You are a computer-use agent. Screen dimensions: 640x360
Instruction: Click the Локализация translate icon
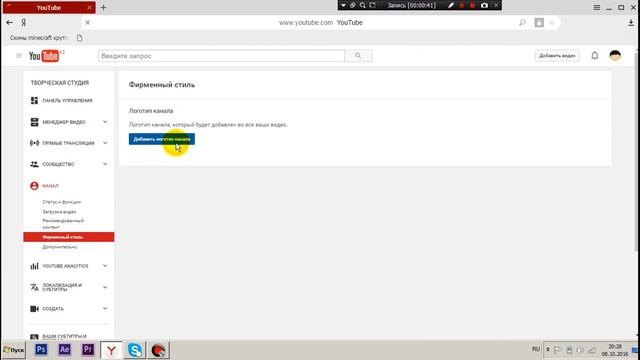pyautogui.click(x=34, y=287)
